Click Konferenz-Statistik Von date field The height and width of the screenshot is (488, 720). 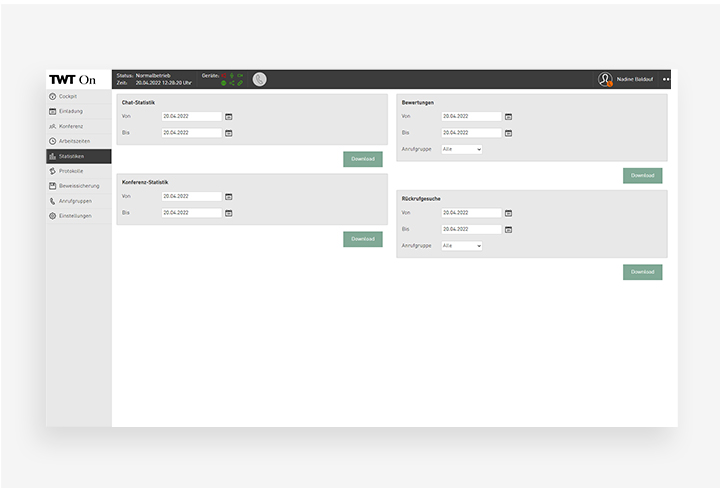tap(192, 196)
